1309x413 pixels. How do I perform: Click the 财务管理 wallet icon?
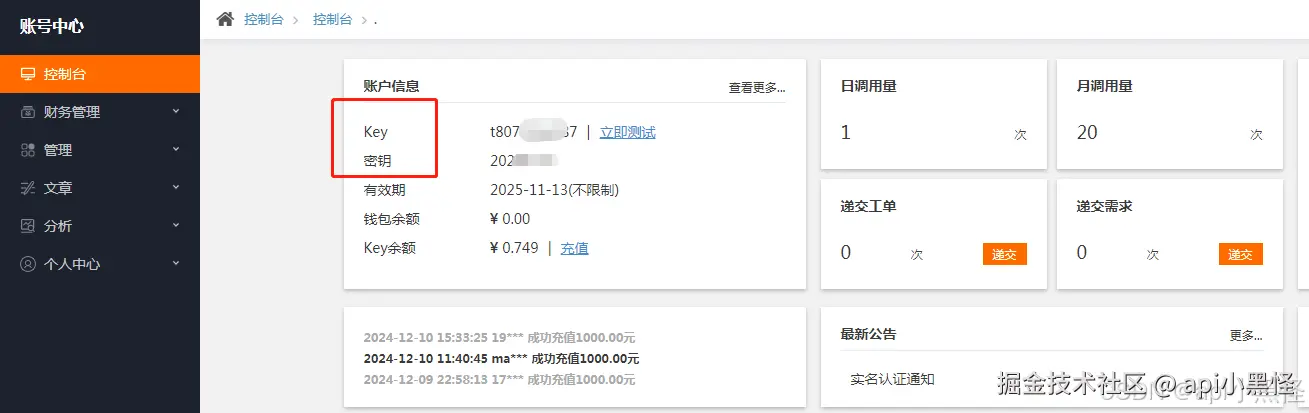(x=28, y=112)
